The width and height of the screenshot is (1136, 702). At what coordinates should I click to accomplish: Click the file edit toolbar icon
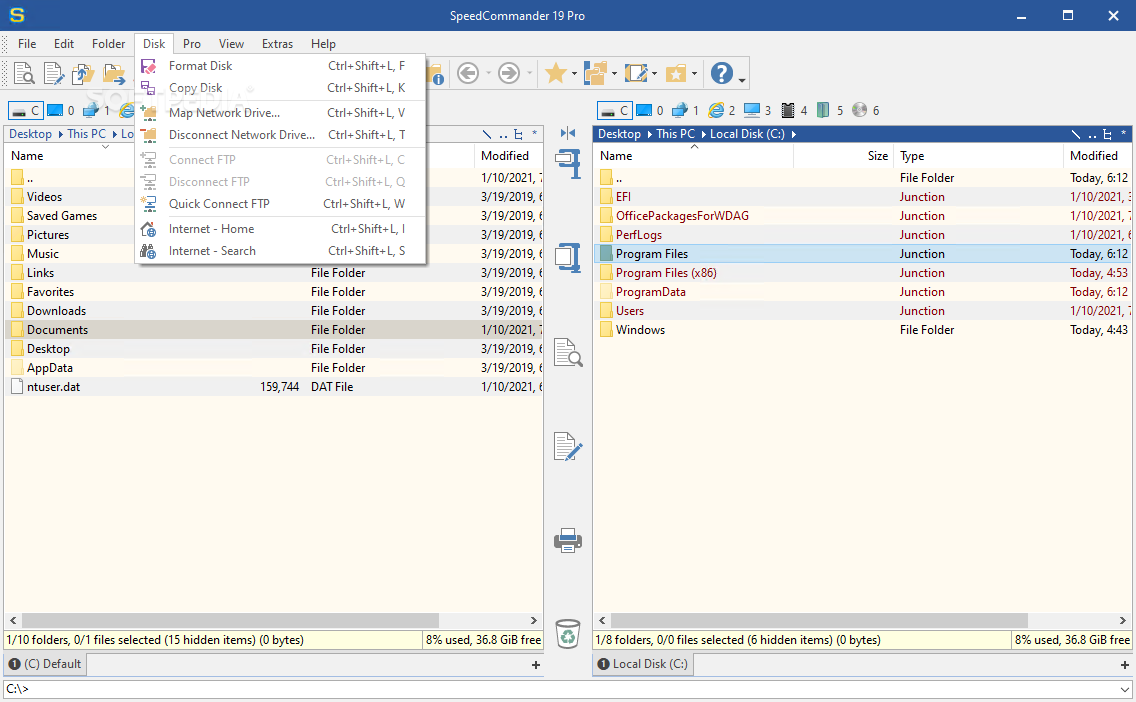click(54, 73)
